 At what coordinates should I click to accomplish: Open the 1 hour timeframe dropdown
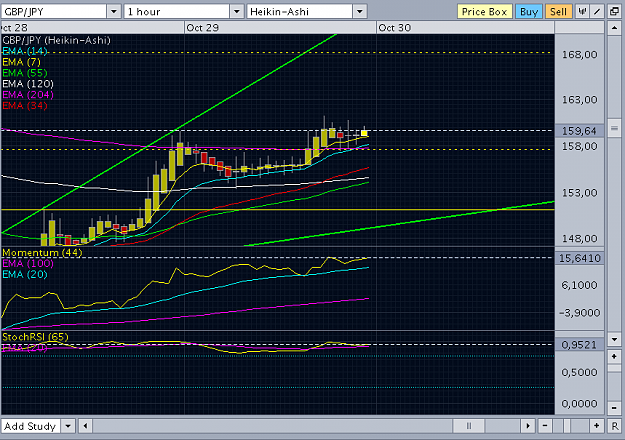[x=237, y=12]
